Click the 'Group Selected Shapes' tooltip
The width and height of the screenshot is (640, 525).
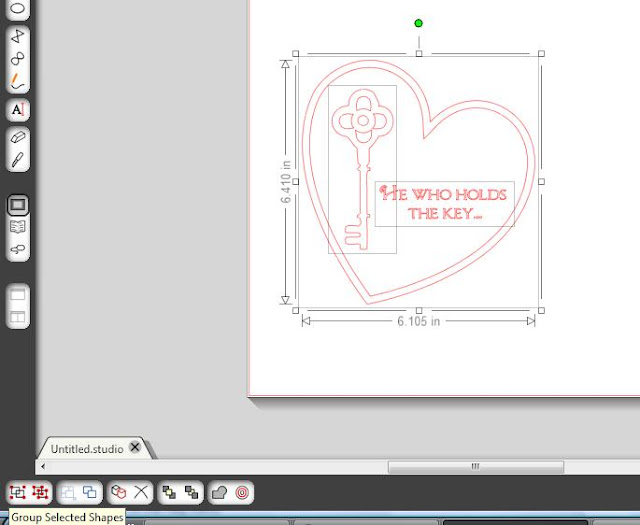coord(67,517)
